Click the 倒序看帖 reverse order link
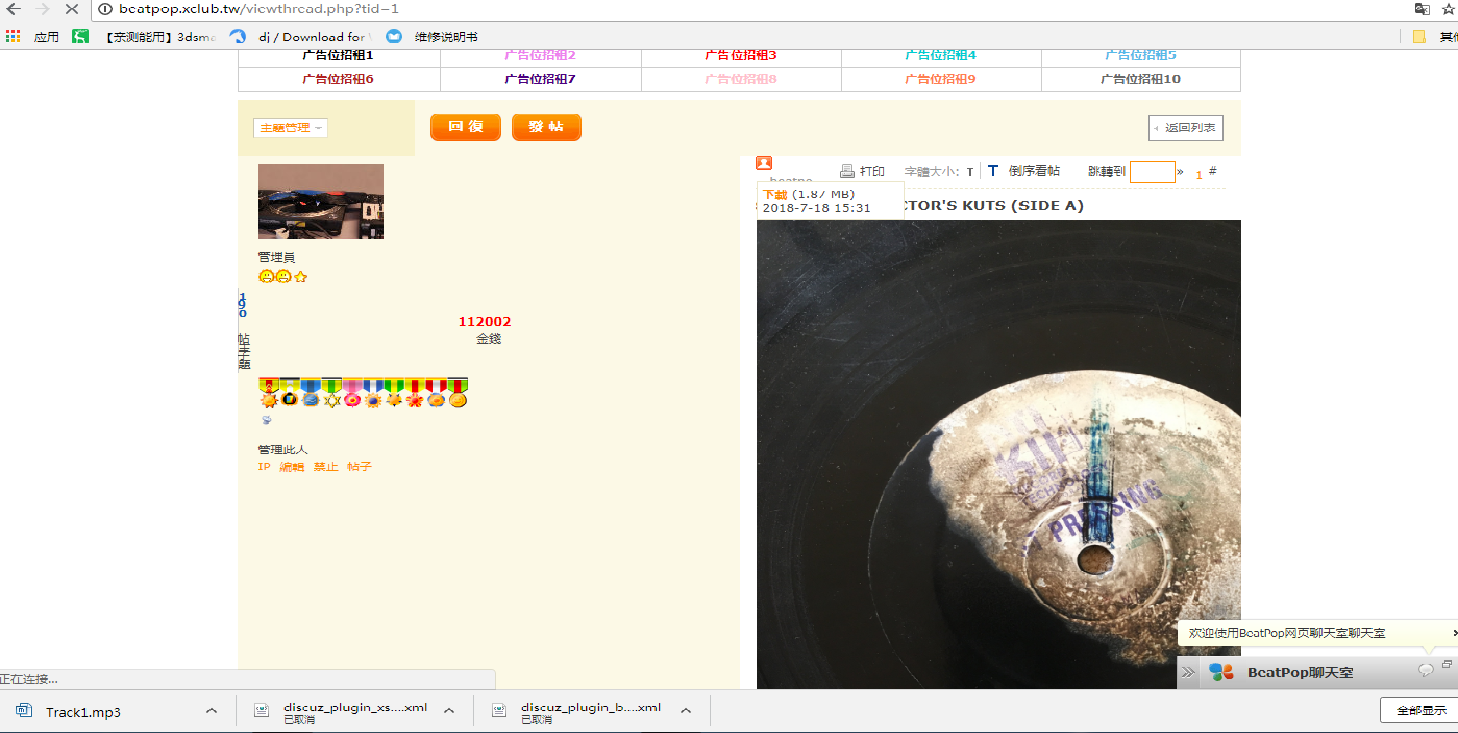 [x=1034, y=171]
